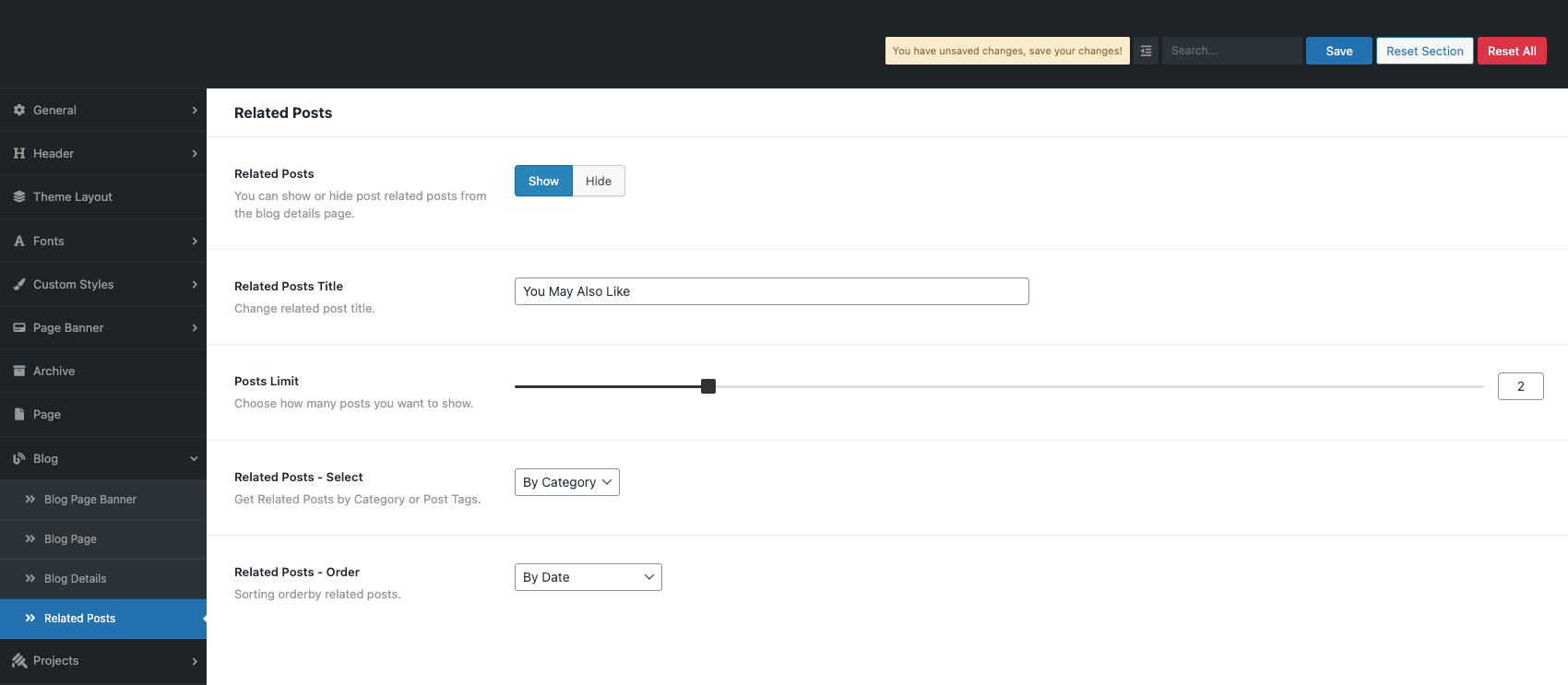Screen dimensions: 1568x685
Task: Click the Related Posts page heading
Action: coord(283,112)
